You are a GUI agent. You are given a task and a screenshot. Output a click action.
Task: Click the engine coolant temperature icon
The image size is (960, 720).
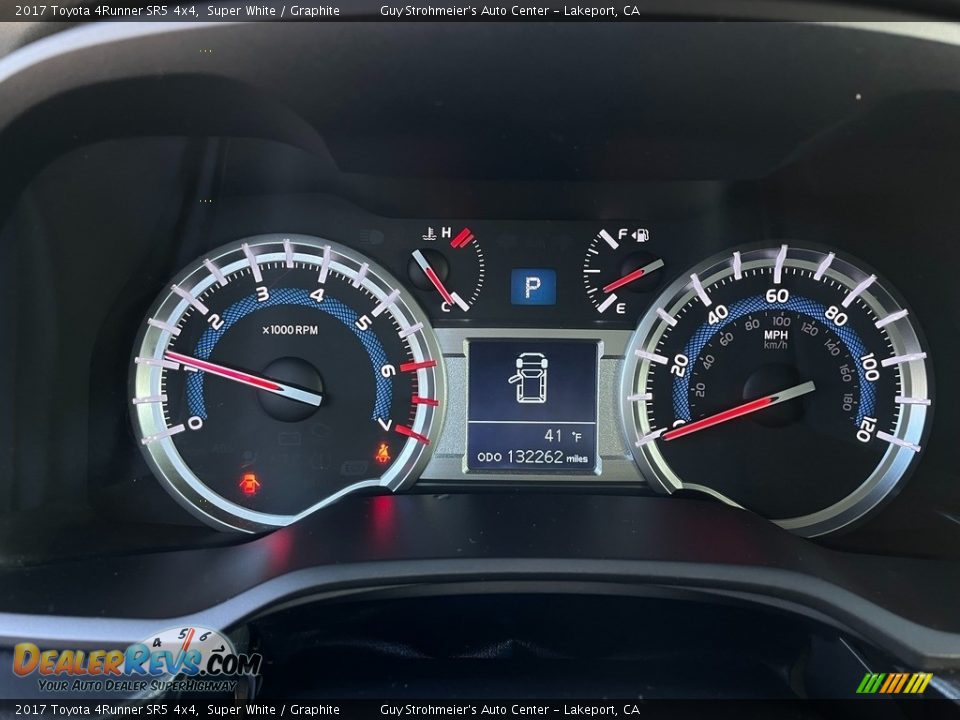(430, 233)
